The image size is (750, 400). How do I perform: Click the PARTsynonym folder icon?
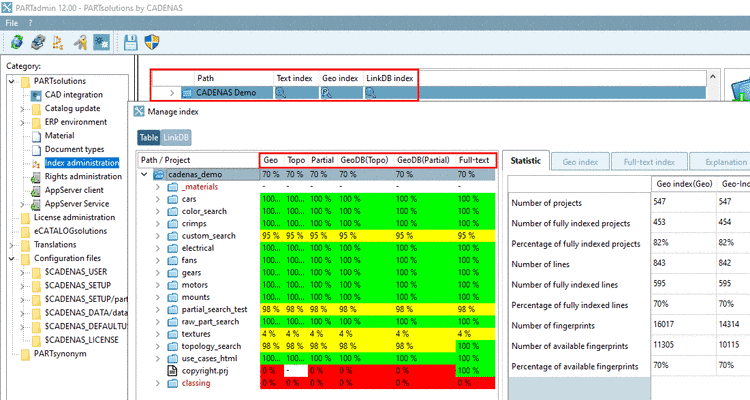pyautogui.click(x=26, y=354)
